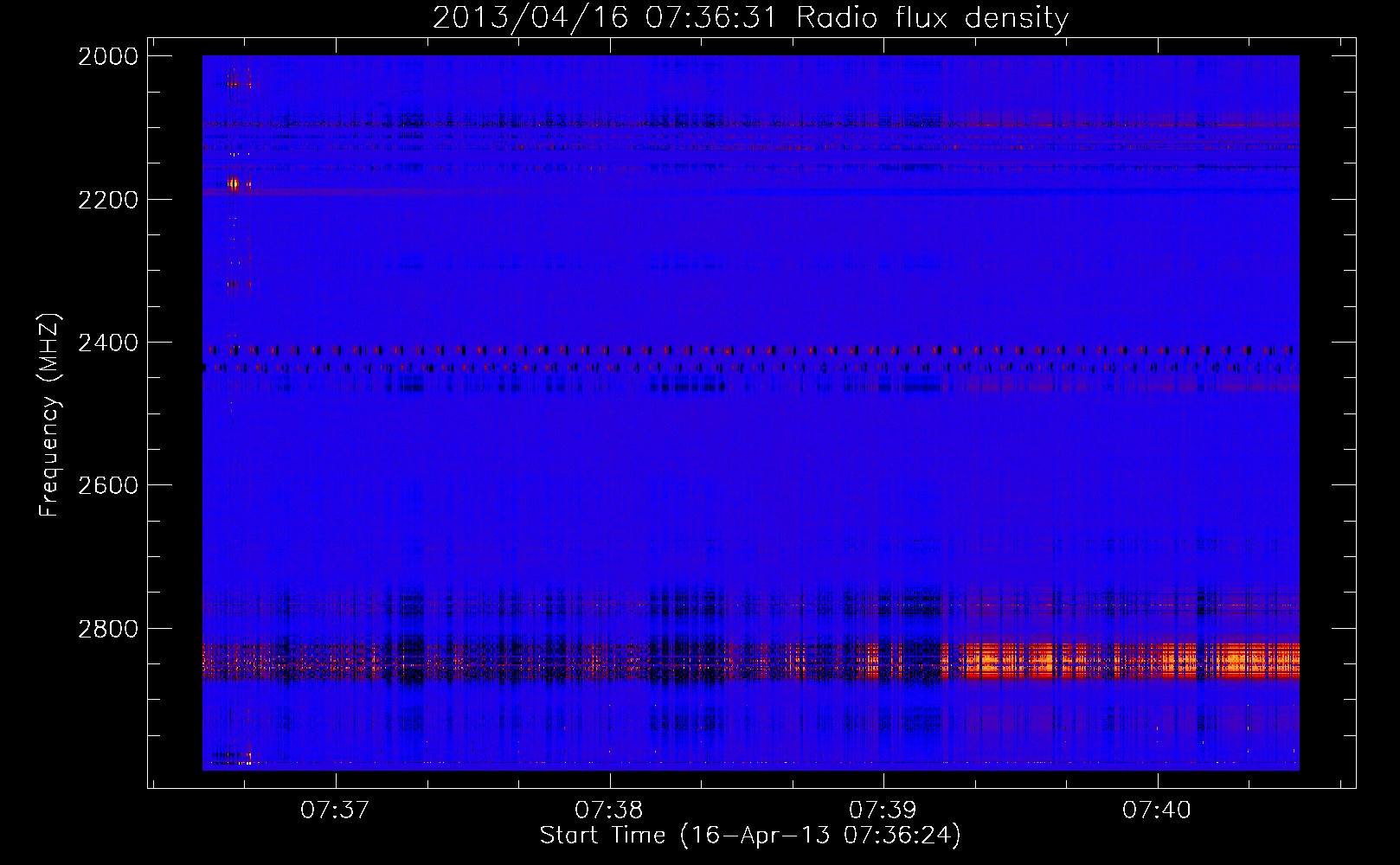Click the dotted interference band at 2410 MHz
The image size is (1400, 865).
click(750, 350)
